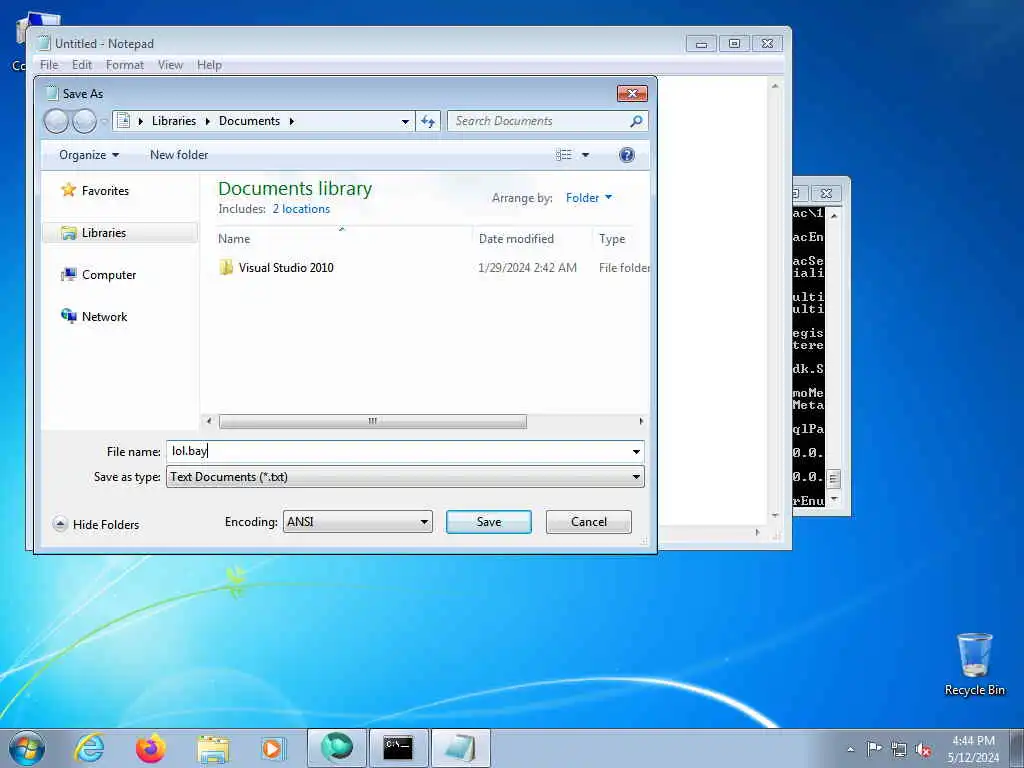The width and height of the screenshot is (1024, 768).
Task: Select the Visual Studio 2010 folder icon
Action: point(226,268)
